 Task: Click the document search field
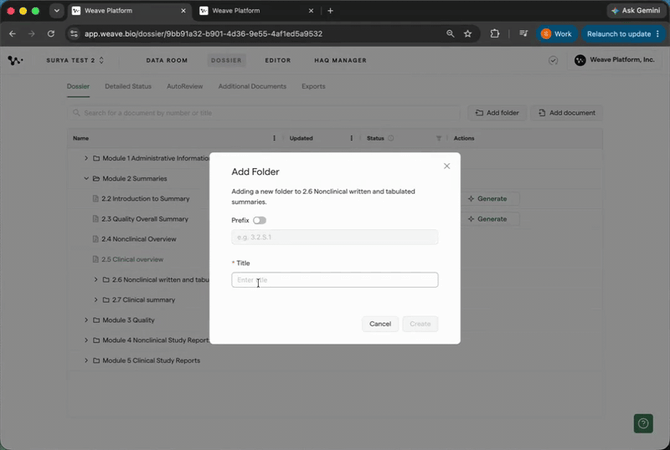click(x=264, y=113)
